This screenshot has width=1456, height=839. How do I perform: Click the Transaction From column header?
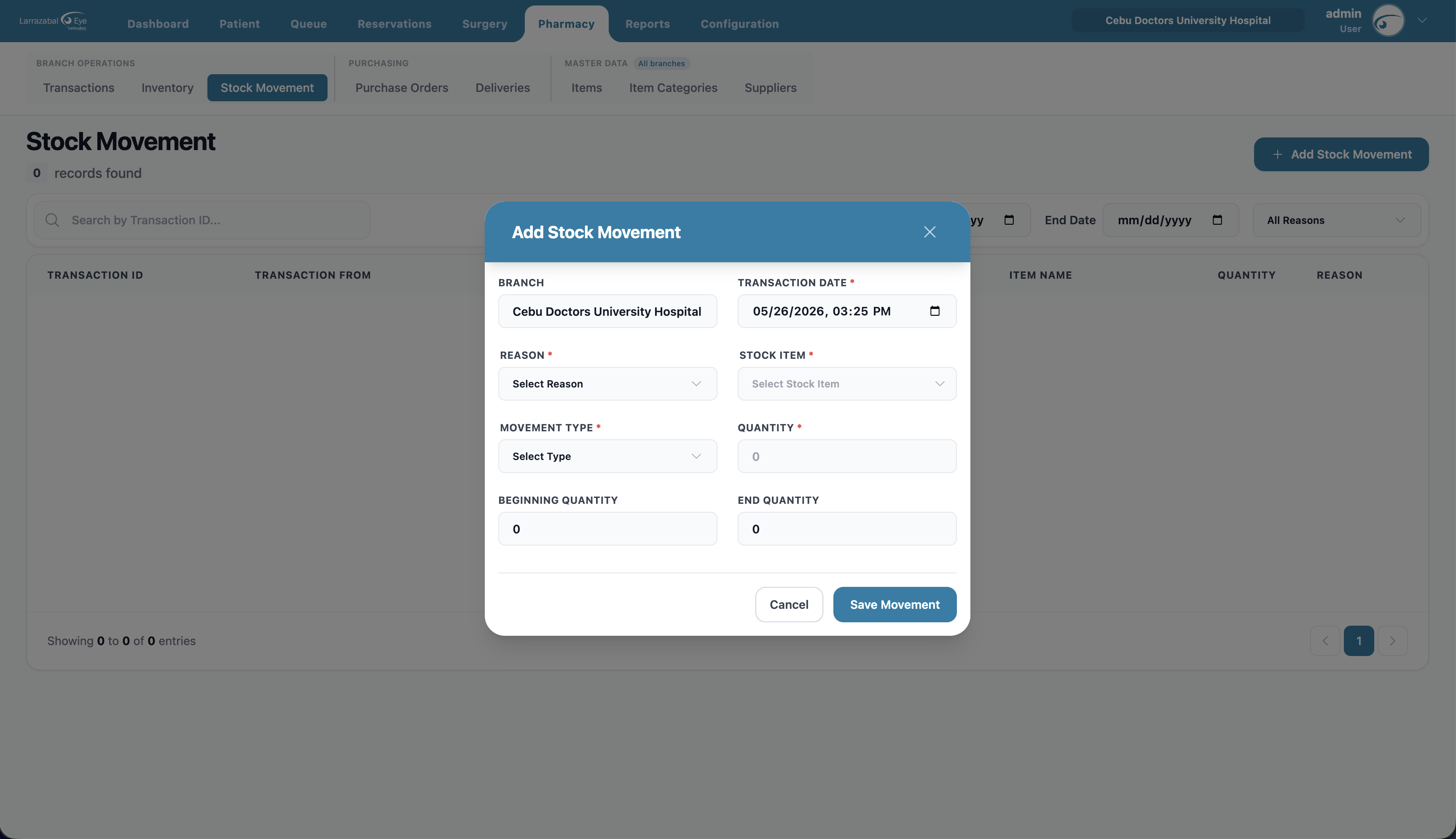click(313, 275)
